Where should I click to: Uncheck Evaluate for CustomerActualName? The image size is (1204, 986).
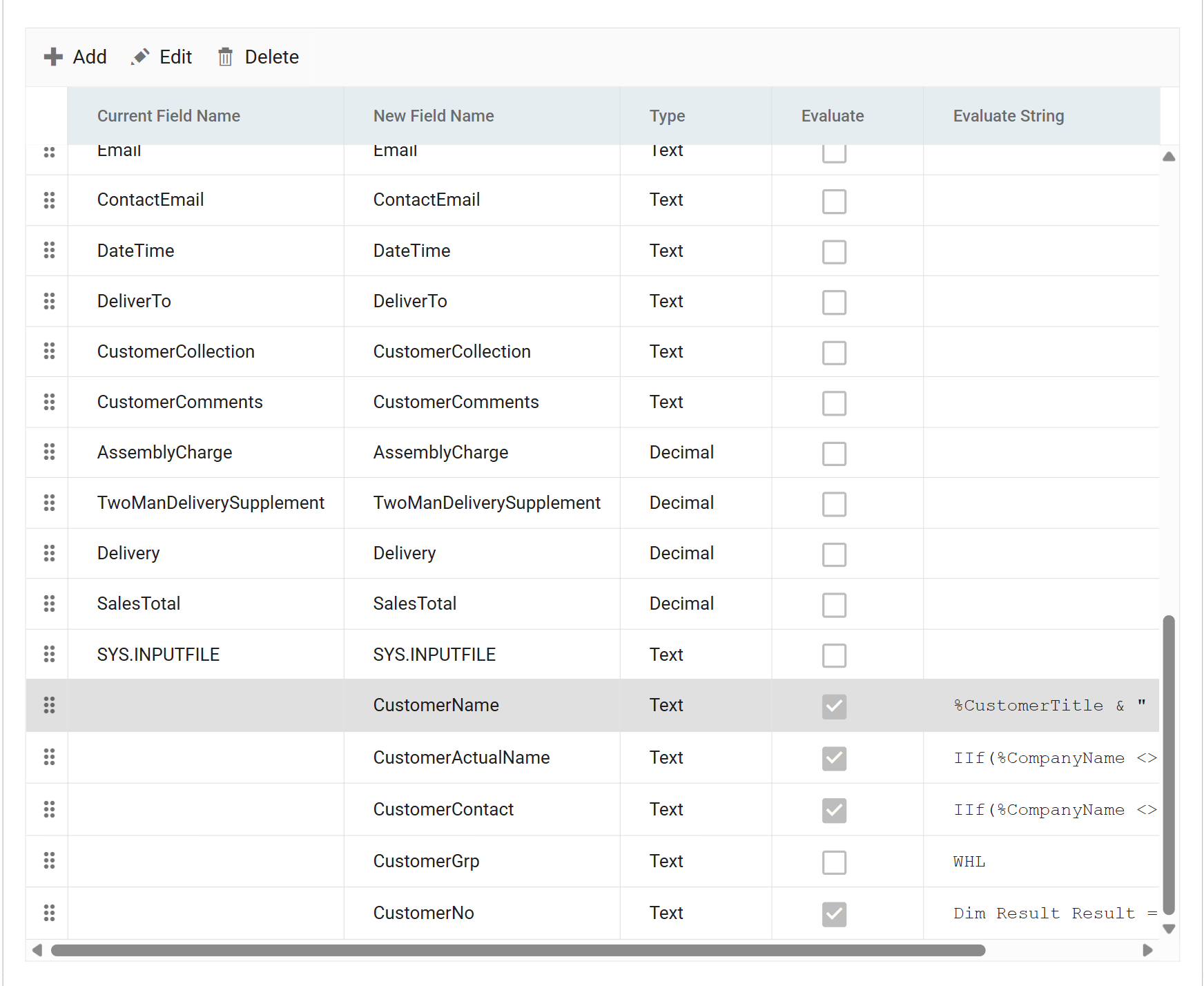834,759
